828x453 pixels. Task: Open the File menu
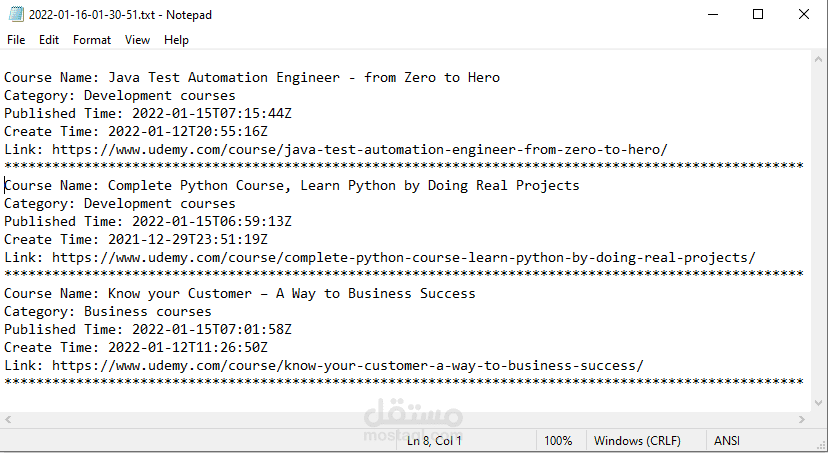16,40
